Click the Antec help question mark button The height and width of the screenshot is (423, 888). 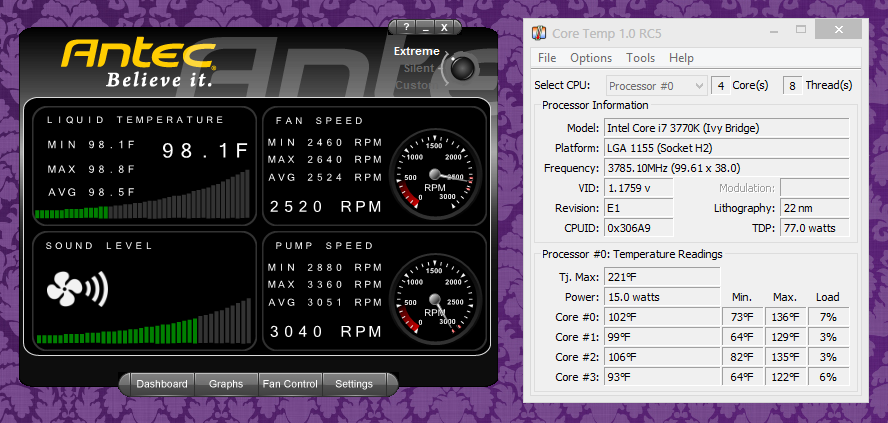point(406,27)
